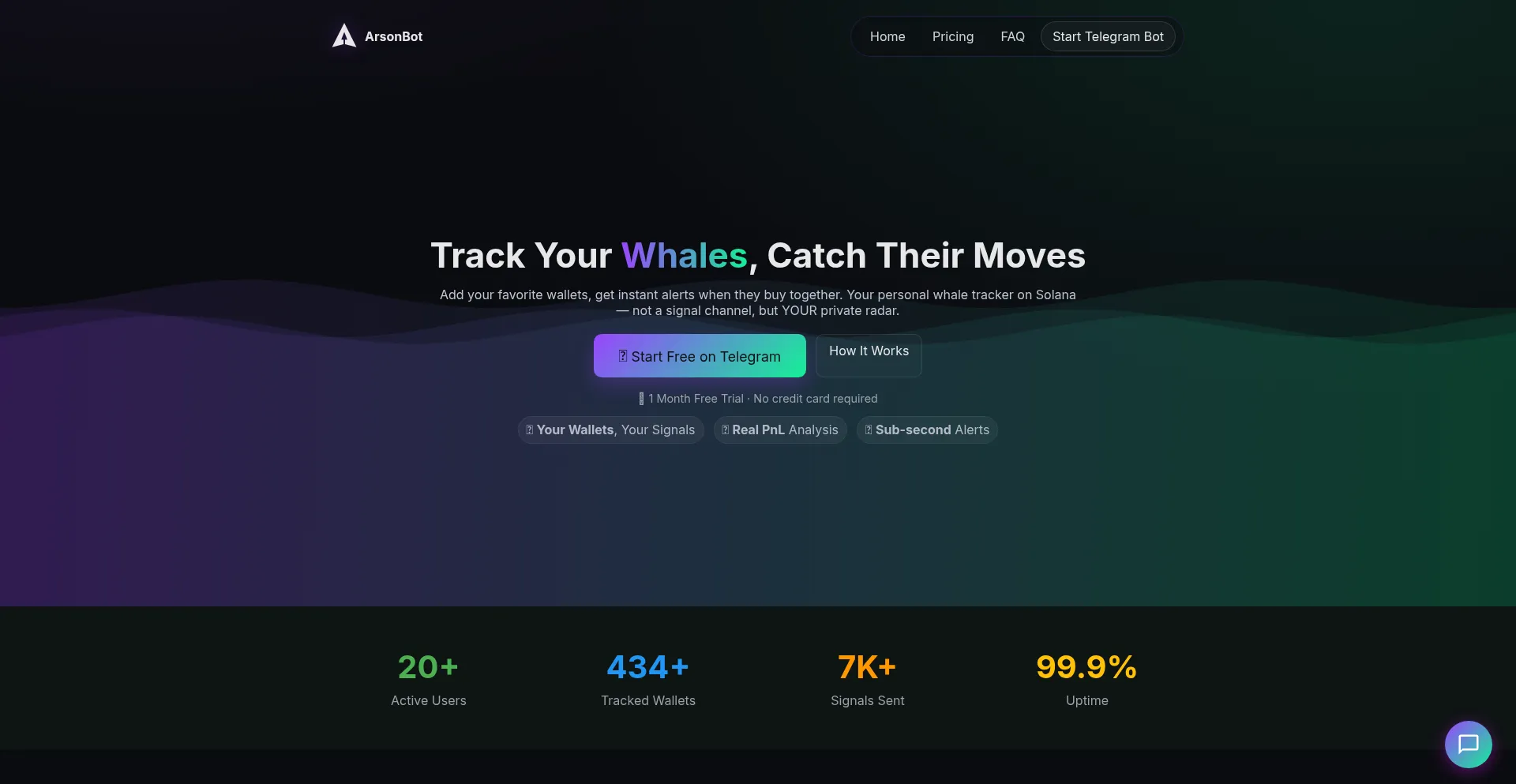Image resolution: width=1516 pixels, height=784 pixels.
Task: Open the Pricing nav item
Action: (x=952, y=36)
